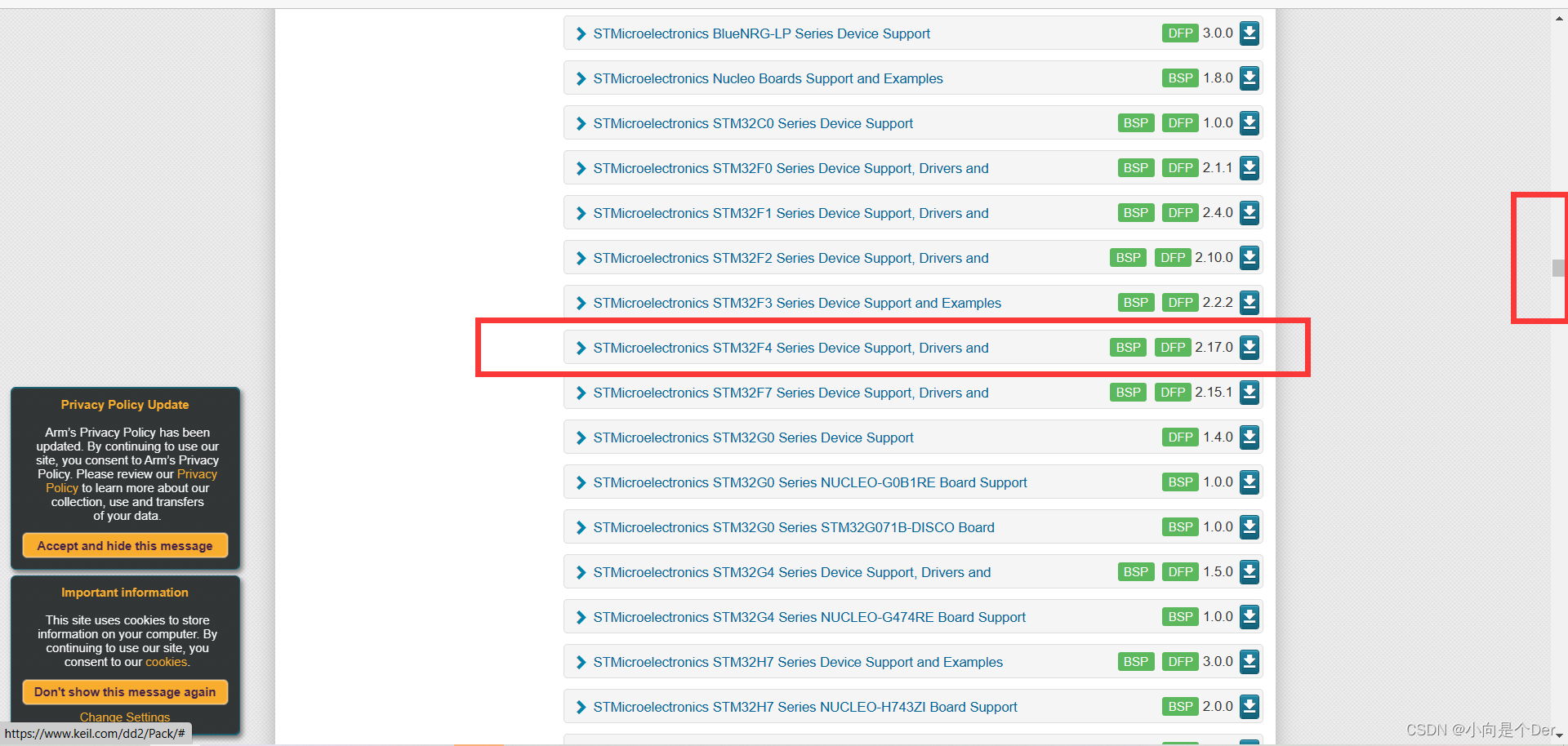The width and height of the screenshot is (1568, 746).
Task: Download STM32F3 Series pack version 2.2.2
Action: pos(1249,303)
